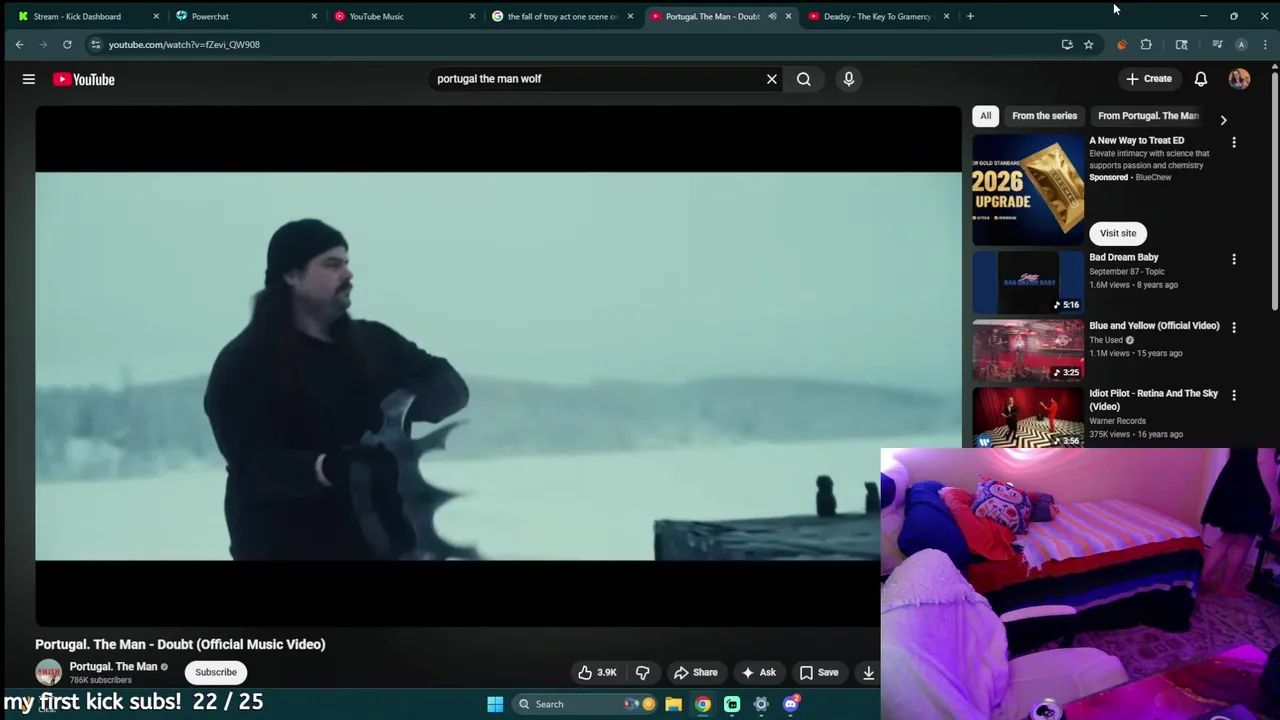Open options for the BlueChew ad

1234,143
